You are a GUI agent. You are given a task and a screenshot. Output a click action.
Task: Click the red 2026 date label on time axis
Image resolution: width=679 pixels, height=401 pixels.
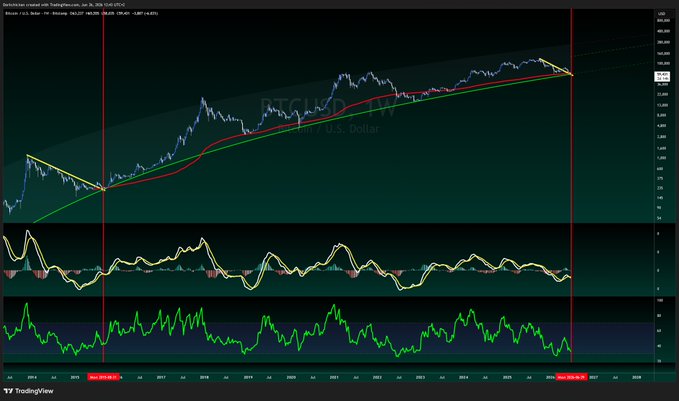pyautogui.click(x=572, y=377)
